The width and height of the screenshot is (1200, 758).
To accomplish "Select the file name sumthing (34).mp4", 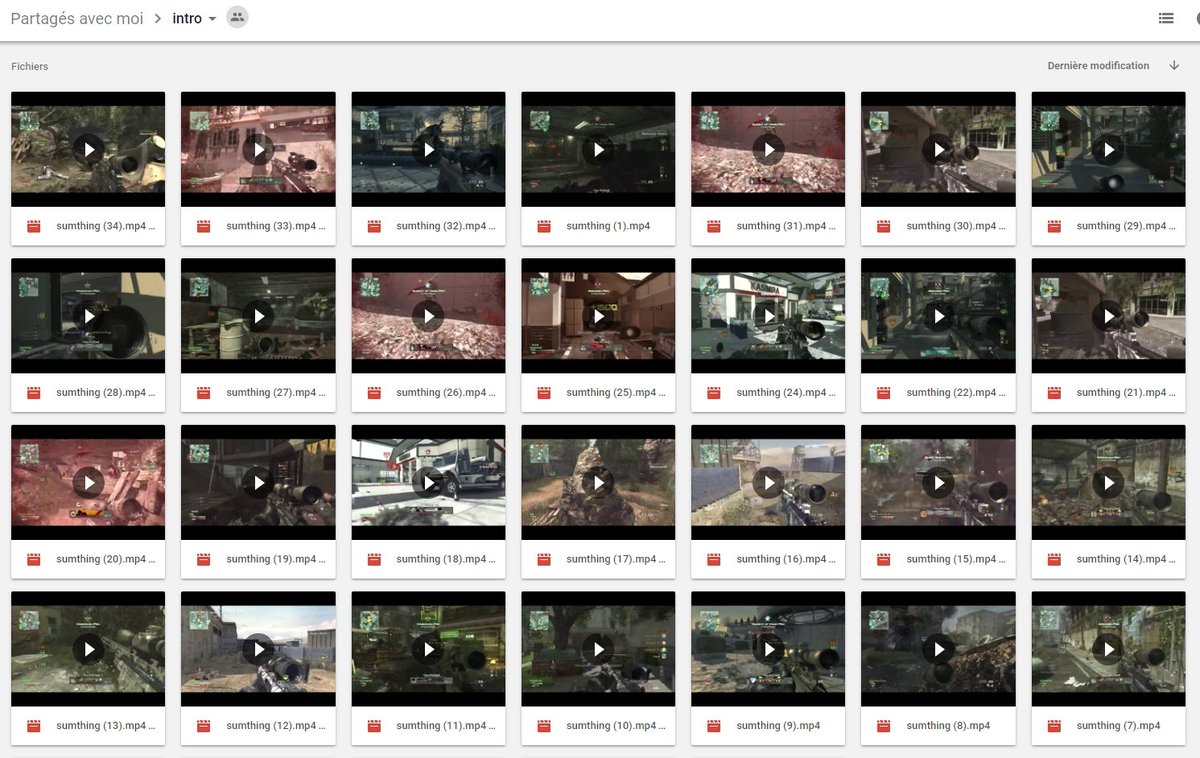I will tap(106, 226).
